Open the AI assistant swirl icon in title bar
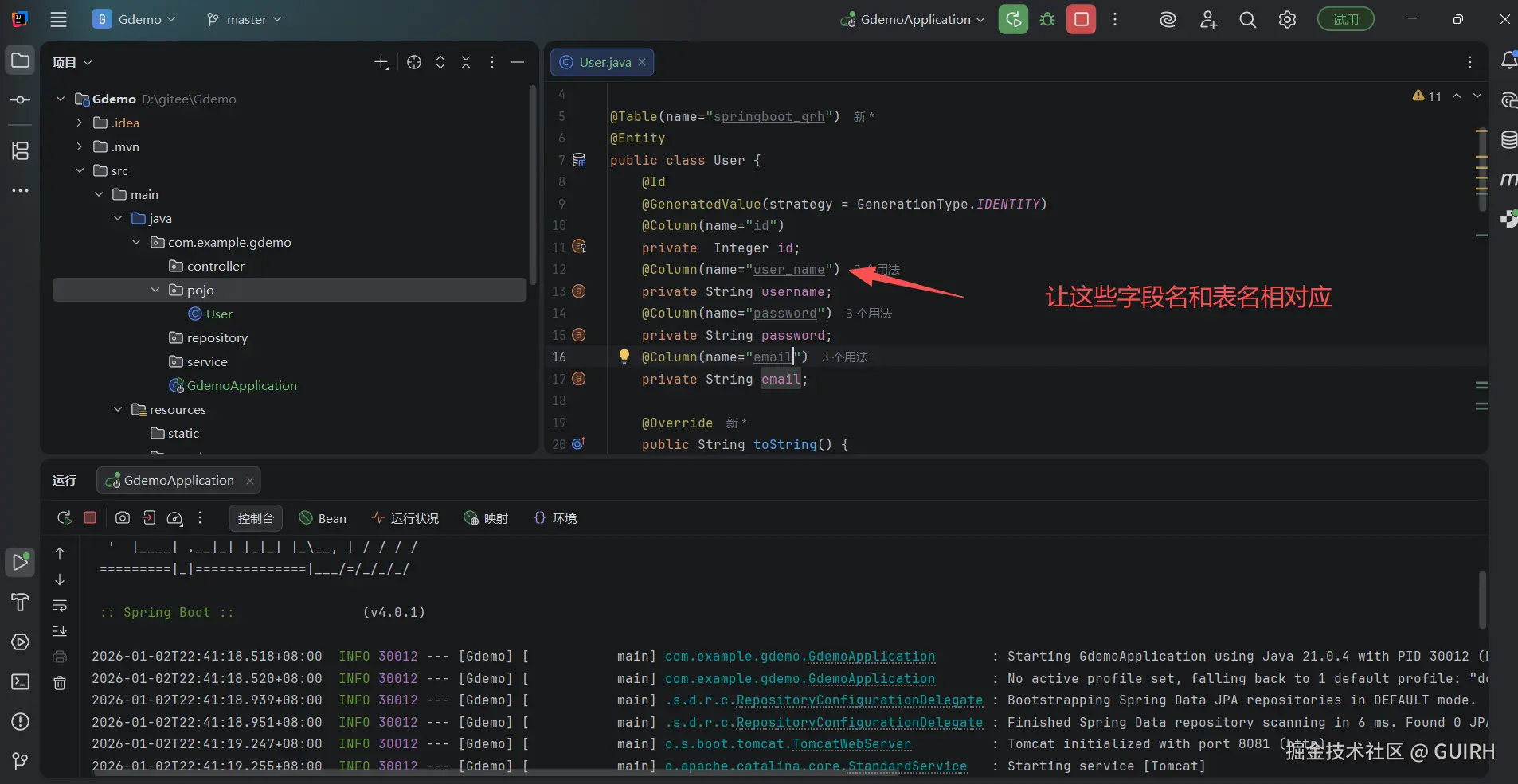This screenshot has width=1518, height=784. point(1168,19)
